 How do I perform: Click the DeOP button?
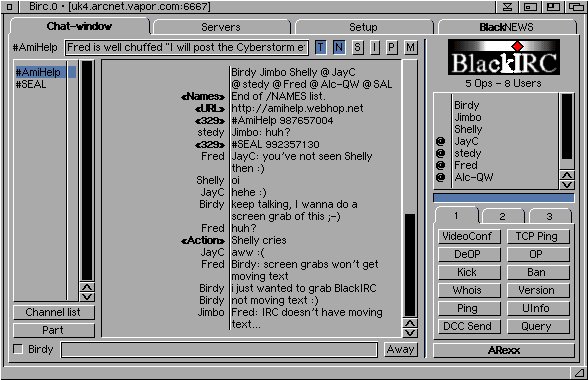469,254
